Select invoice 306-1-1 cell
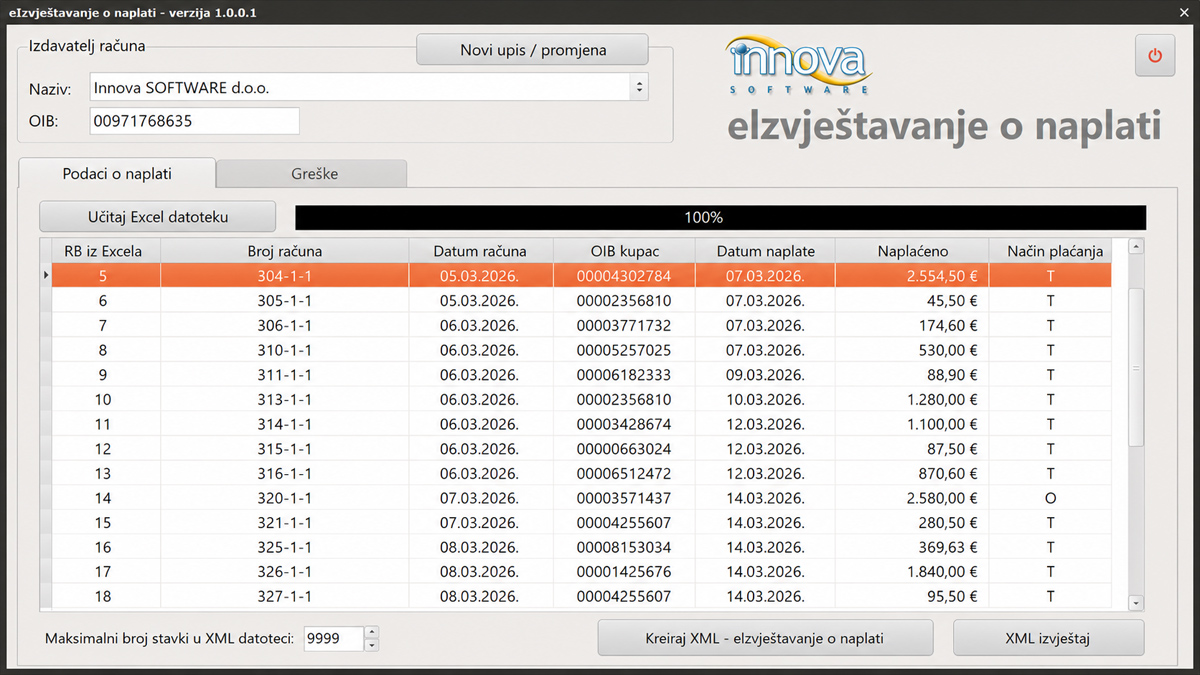Viewport: 1200px width, 675px height. pos(285,325)
